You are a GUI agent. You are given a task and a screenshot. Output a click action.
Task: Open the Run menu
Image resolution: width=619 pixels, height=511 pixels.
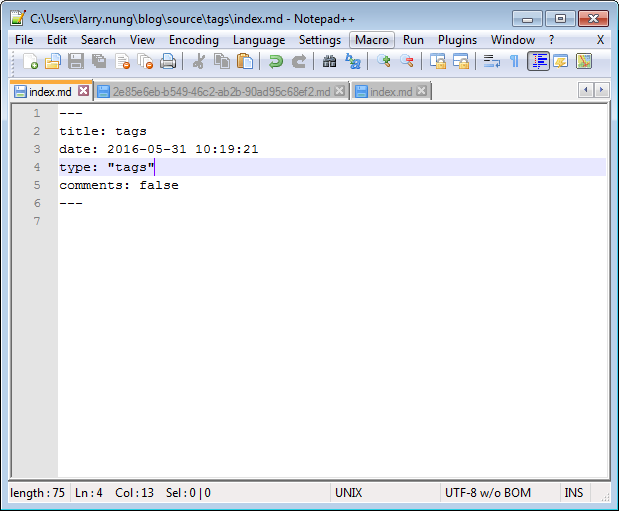click(x=413, y=40)
